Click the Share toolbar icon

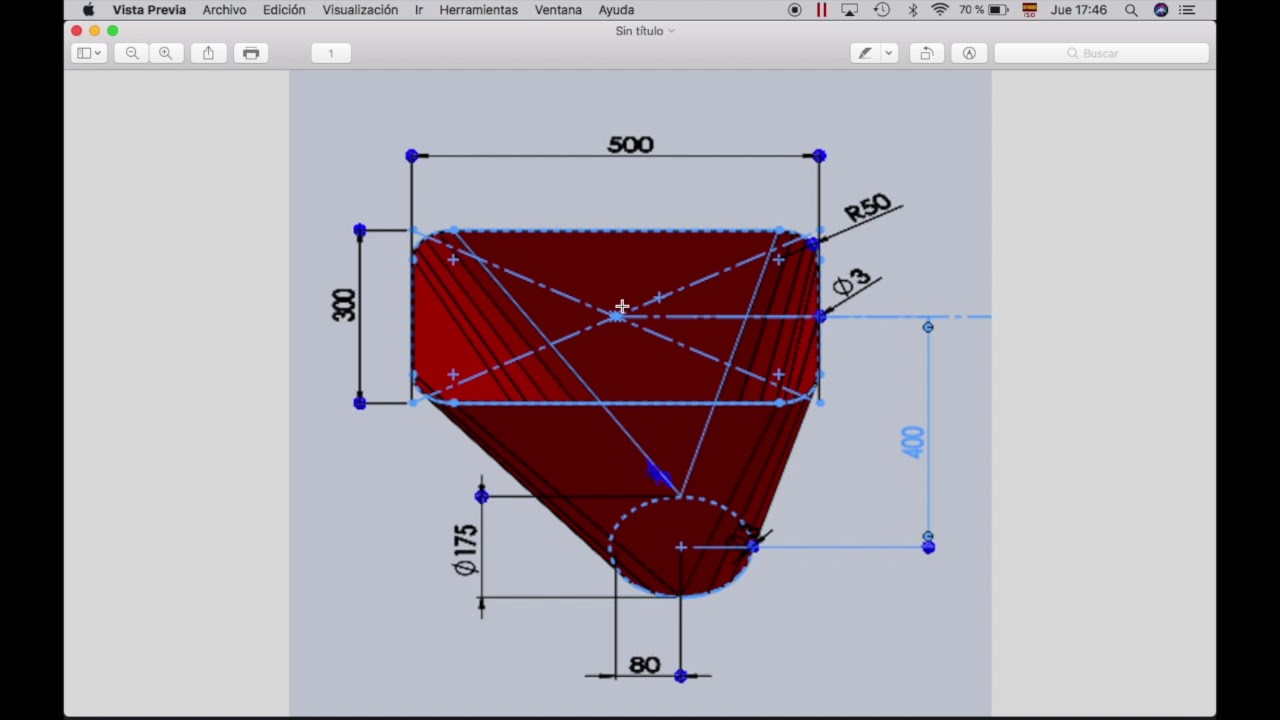pyautogui.click(x=208, y=53)
